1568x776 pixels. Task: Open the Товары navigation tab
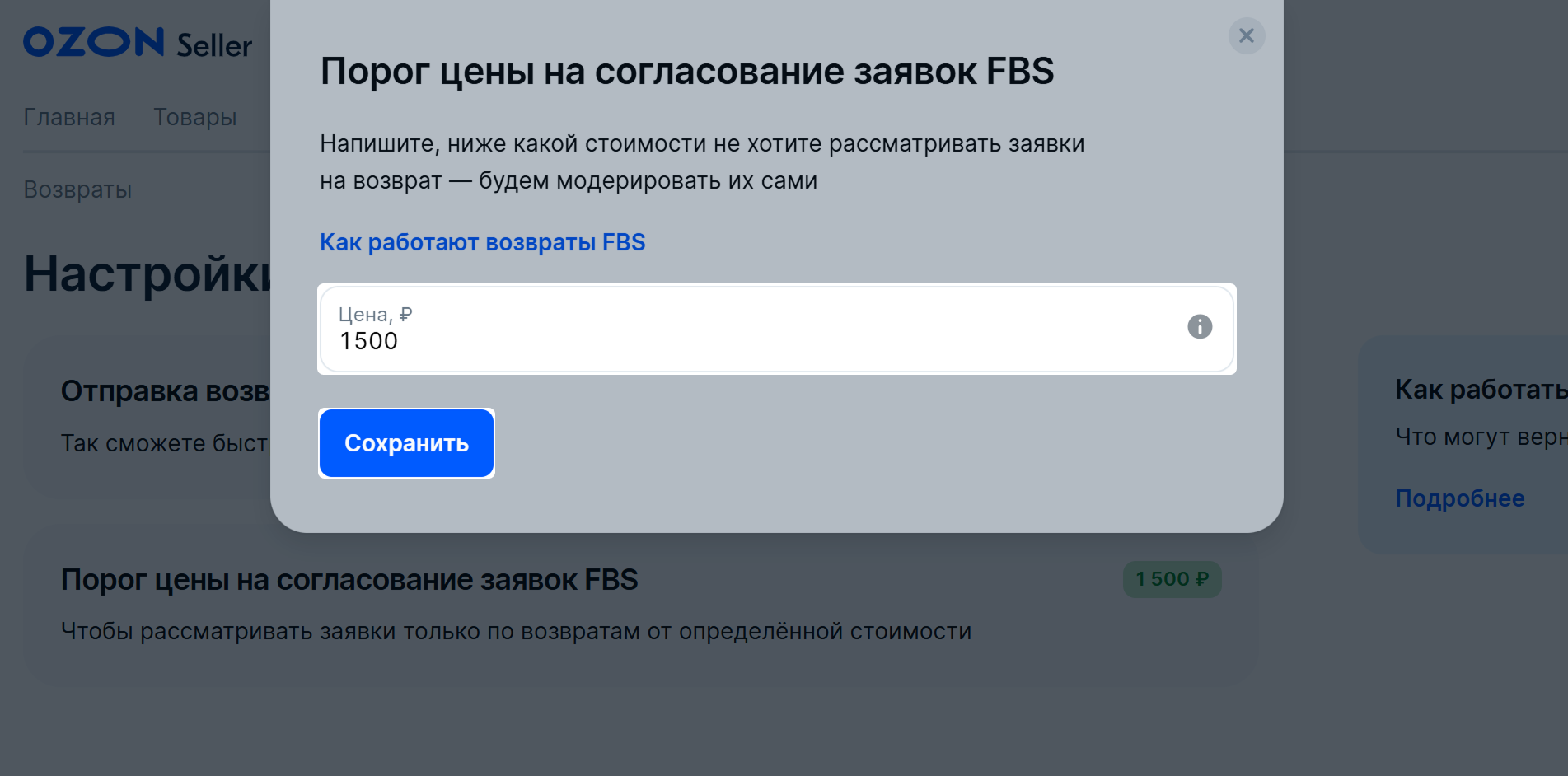tap(195, 117)
